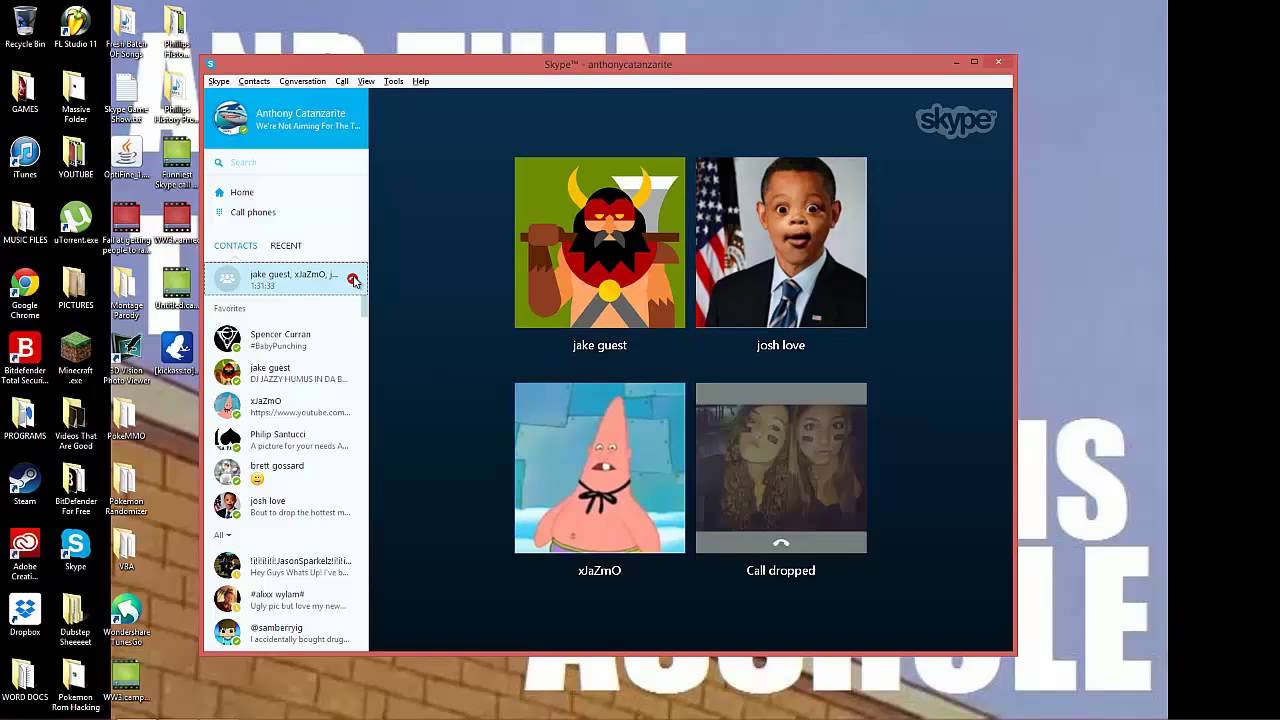Open the PokeMMO folder on desktop
This screenshot has height=720, width=1280.
(x=126, y=420)
